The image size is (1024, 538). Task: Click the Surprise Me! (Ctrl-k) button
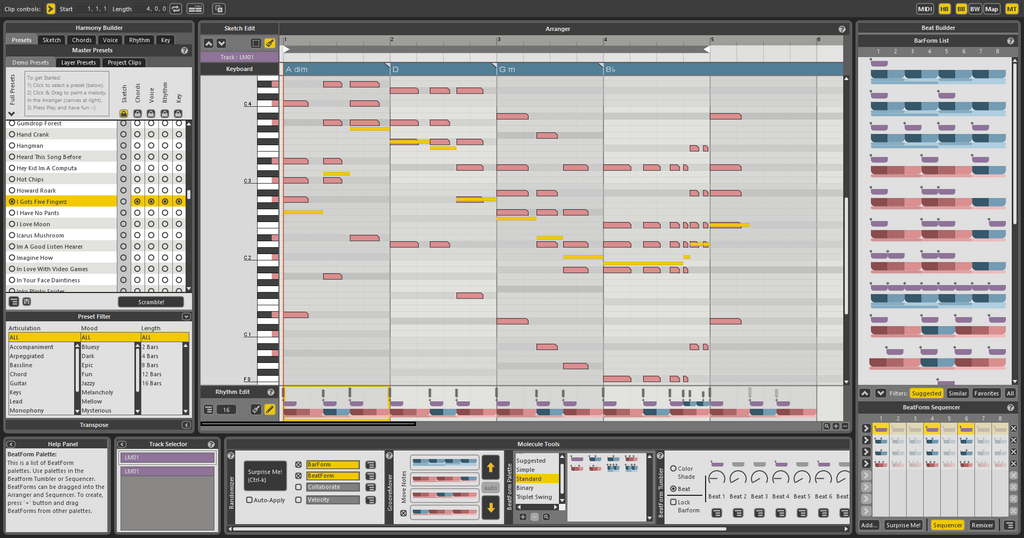coord(264,475)
